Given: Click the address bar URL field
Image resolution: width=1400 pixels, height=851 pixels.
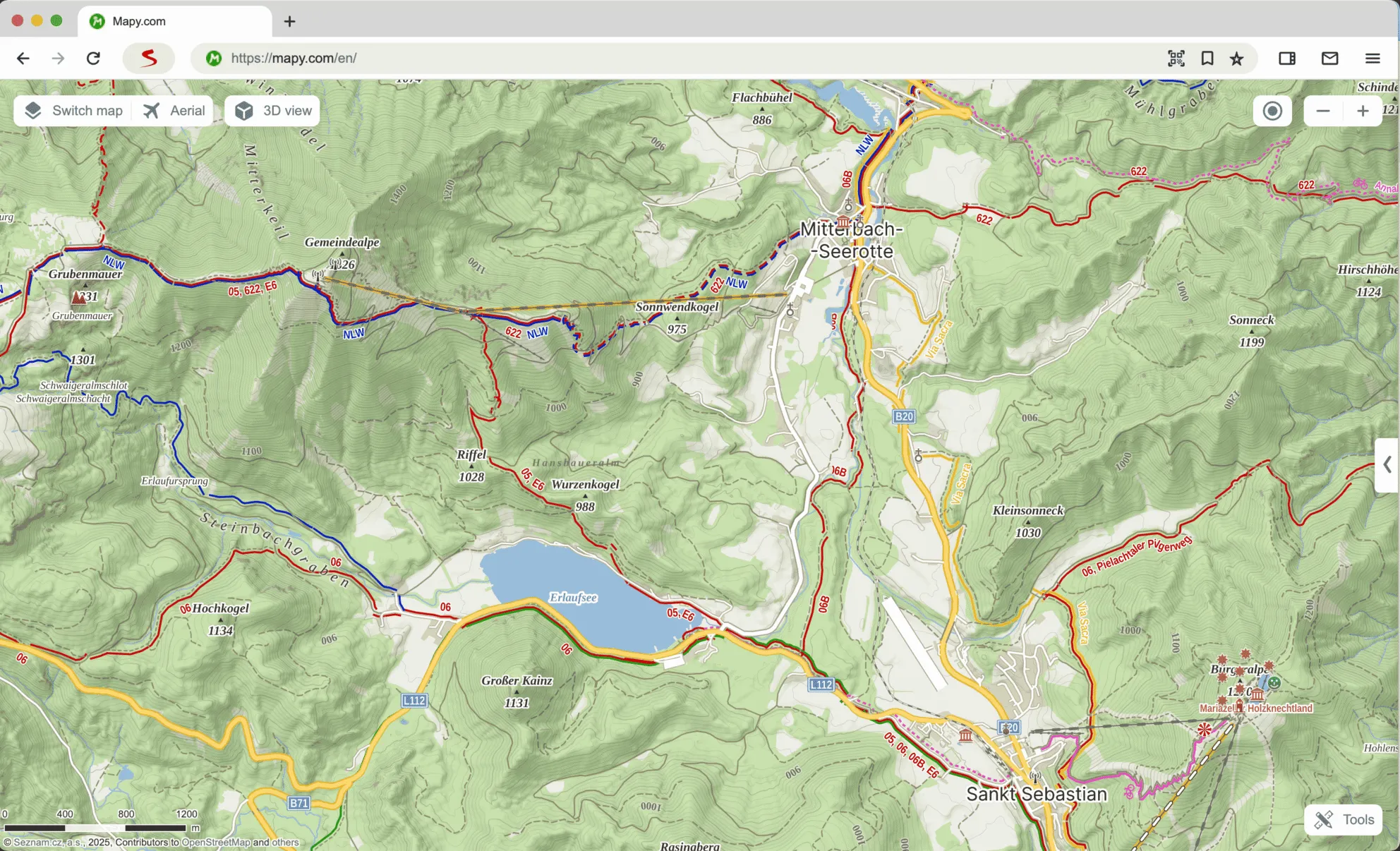Looking at the screenshot, I should 635,58.
